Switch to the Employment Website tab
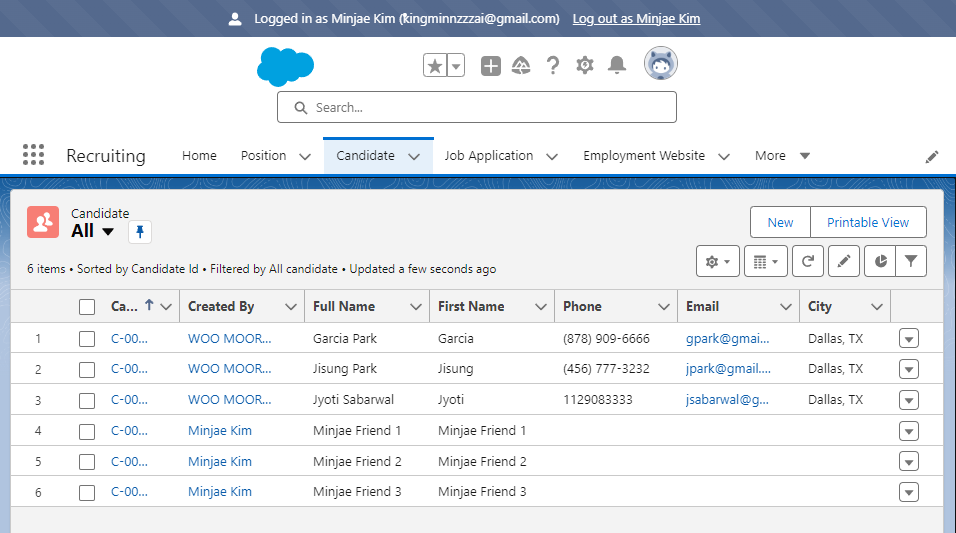956x533 pixels. [x=644, y=156]
